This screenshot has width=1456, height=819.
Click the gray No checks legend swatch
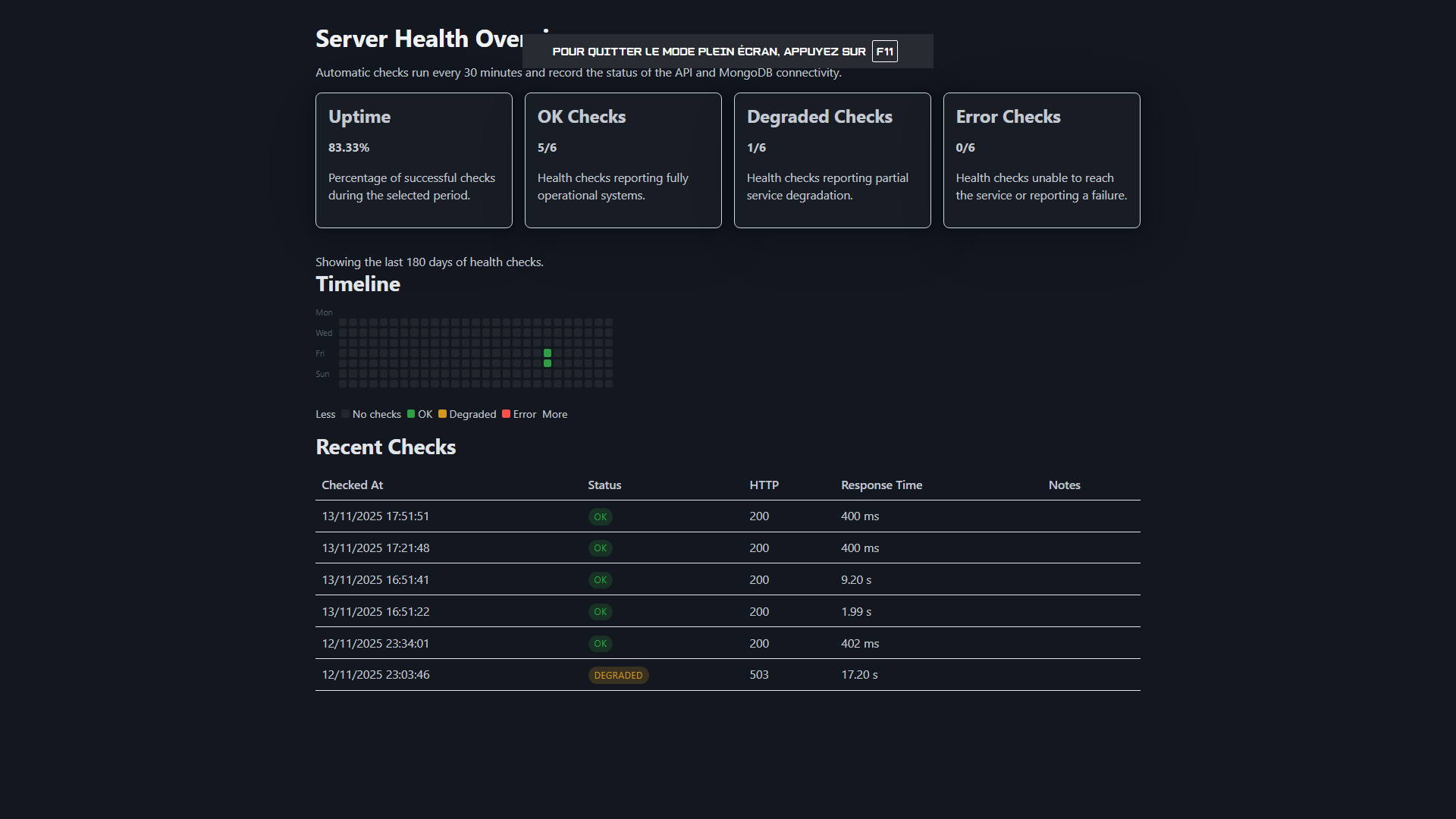pos(345,414)
